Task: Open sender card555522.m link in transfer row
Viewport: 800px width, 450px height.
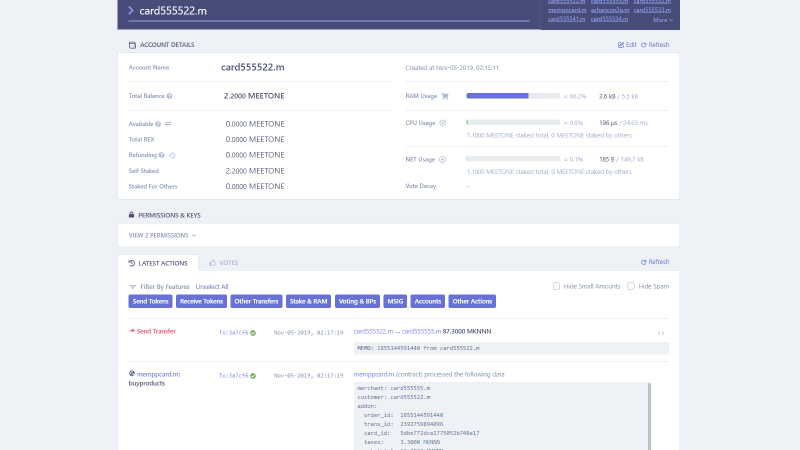Action: point(373,332)
